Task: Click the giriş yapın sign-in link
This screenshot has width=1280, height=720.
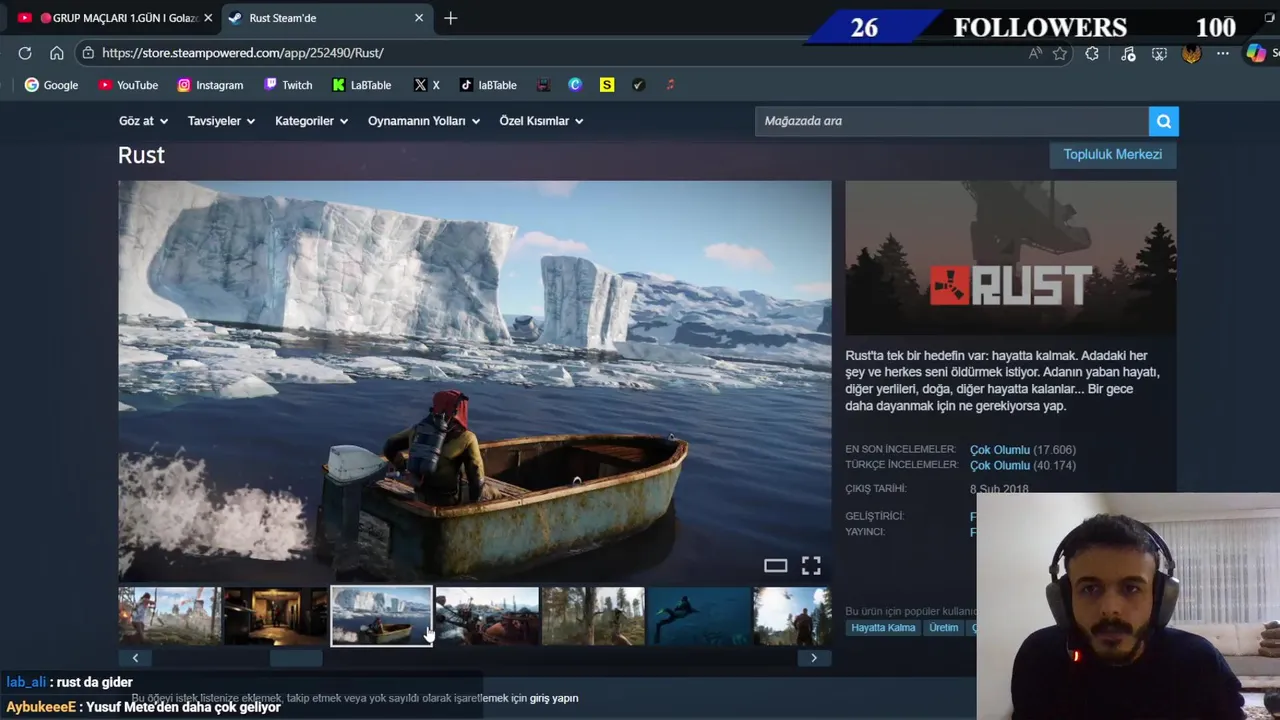Action: click(554, 698)
